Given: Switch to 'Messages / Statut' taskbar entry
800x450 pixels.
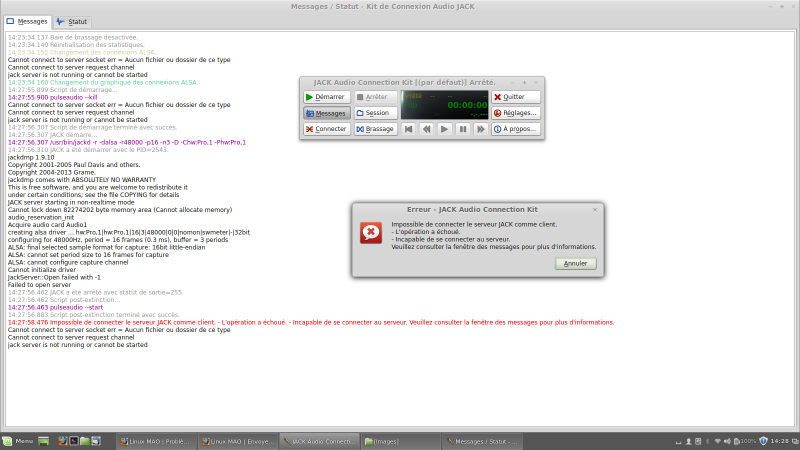Looking at the screenshot, I should 482,441.
